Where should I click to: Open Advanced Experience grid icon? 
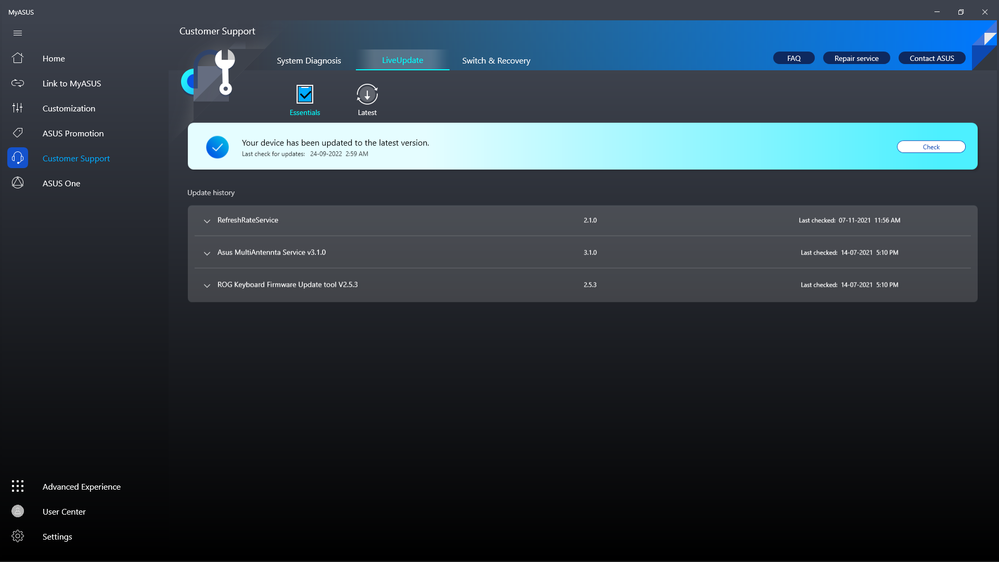17,486
